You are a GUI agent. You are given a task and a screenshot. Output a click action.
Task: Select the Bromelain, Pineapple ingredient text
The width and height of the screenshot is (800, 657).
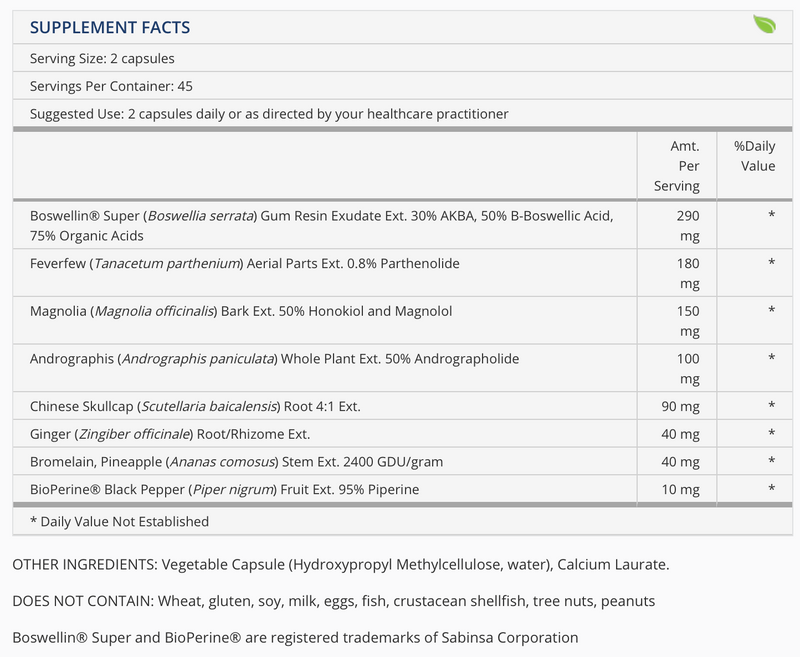[x=236, y=461]
